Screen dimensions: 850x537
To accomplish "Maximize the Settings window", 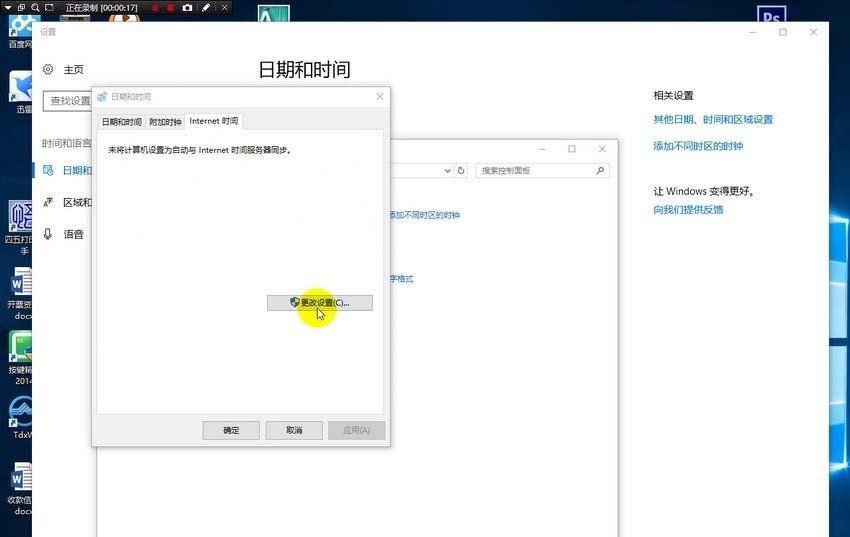I will 783,33.
